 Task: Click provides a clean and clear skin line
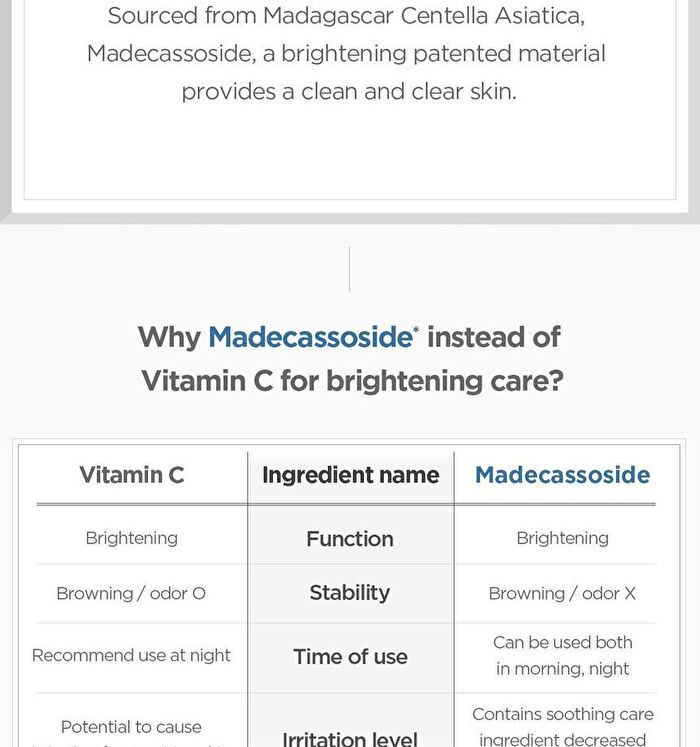coord(349,91)
